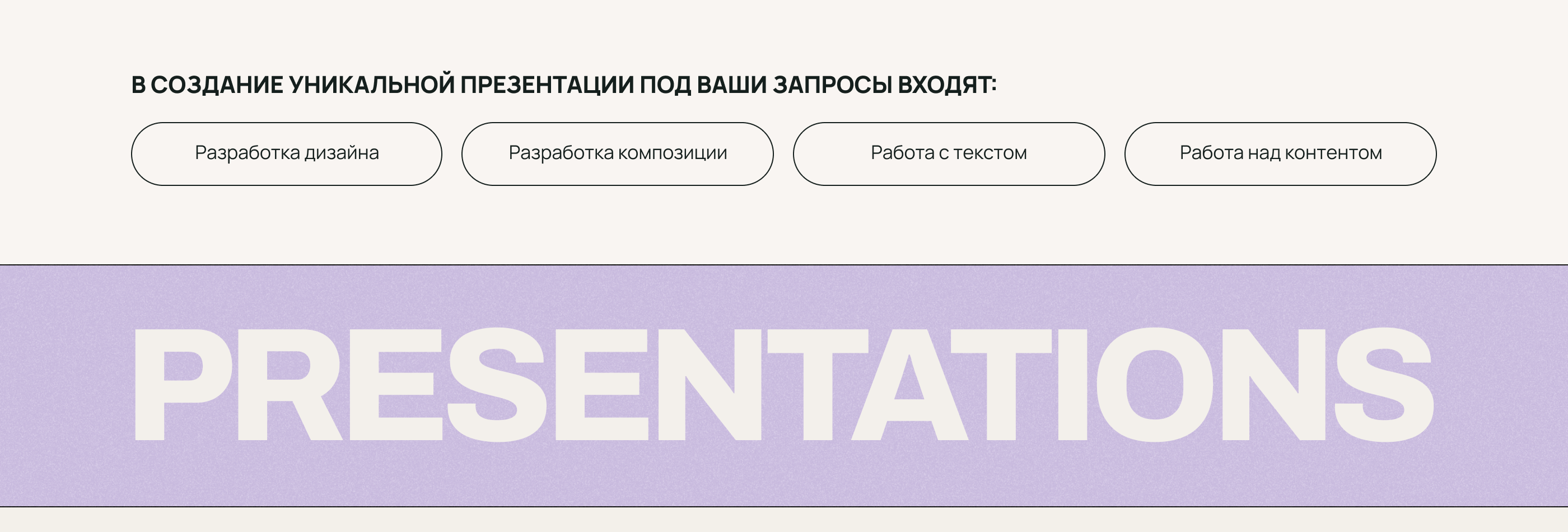Click the first "E" in PRESENTATIONS

coord(394,384)
